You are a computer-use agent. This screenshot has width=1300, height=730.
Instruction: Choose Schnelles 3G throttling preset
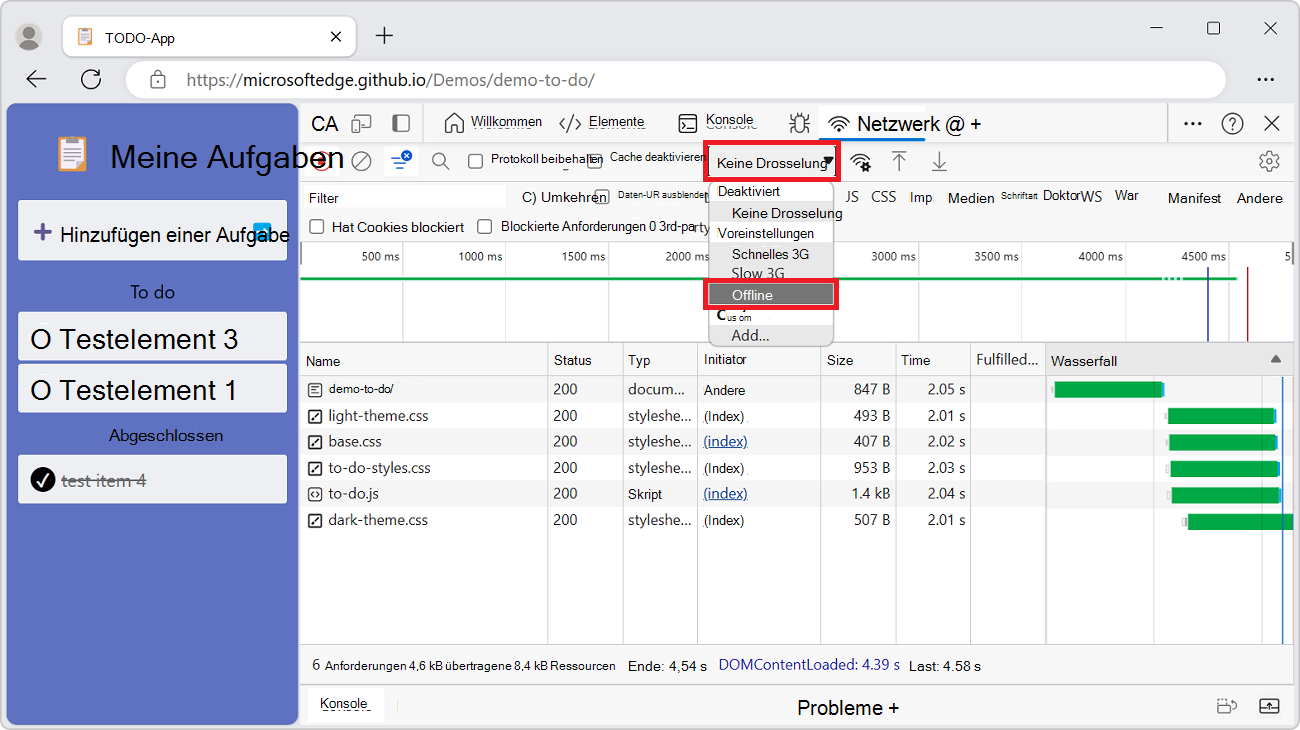[770, 254]
